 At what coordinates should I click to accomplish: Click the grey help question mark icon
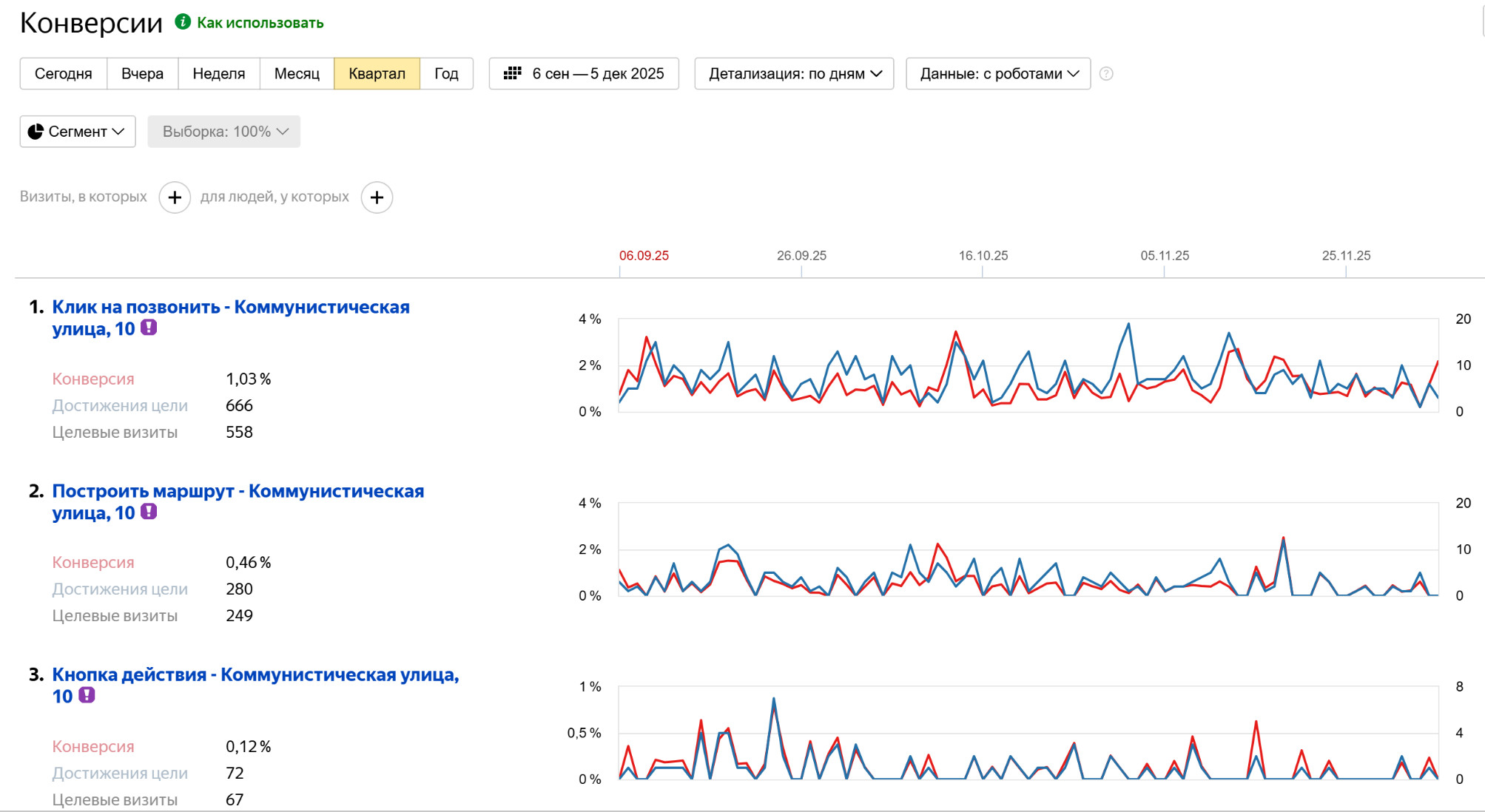click(1106, 73)
